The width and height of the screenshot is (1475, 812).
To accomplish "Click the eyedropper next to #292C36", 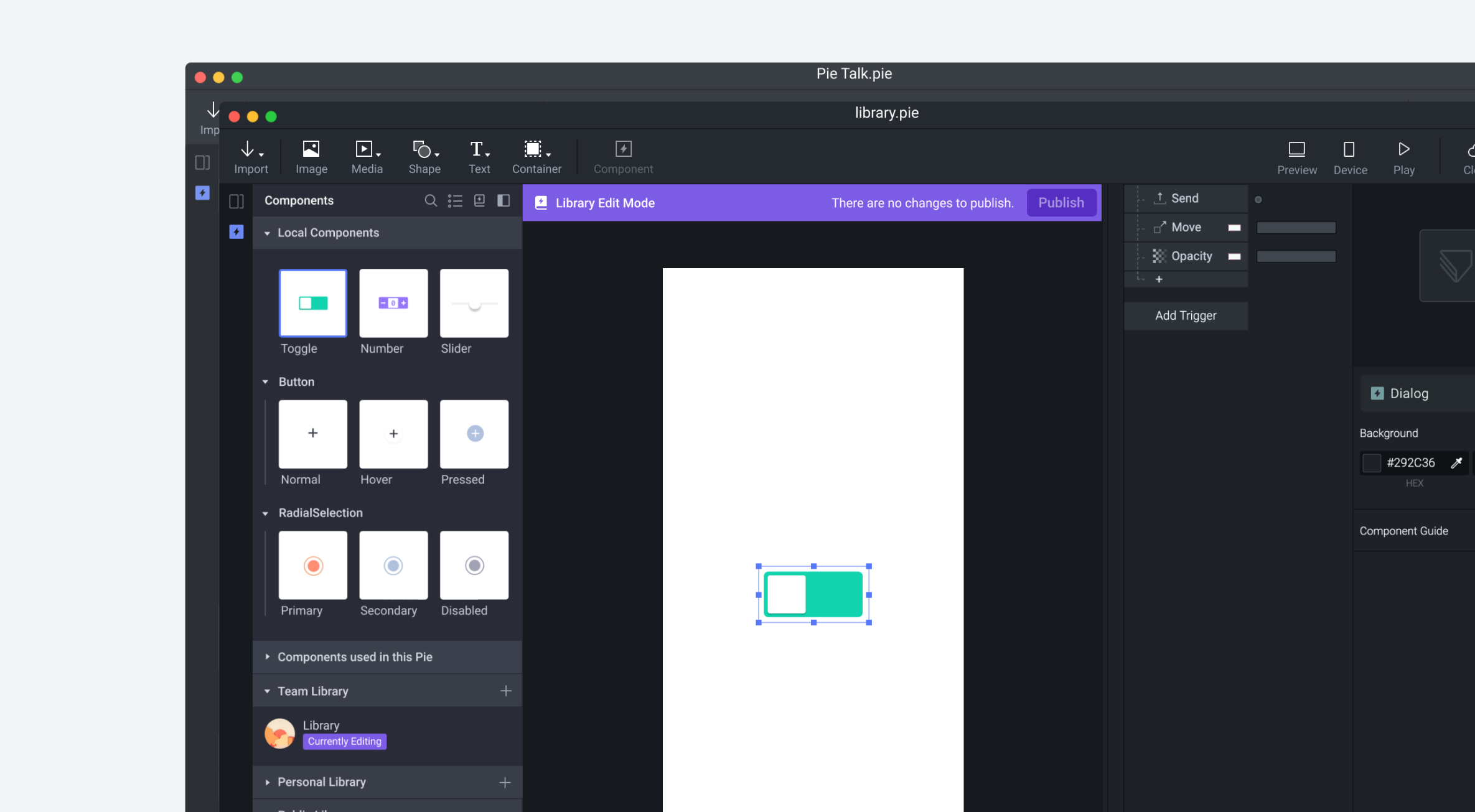I will coord(1456,462).
